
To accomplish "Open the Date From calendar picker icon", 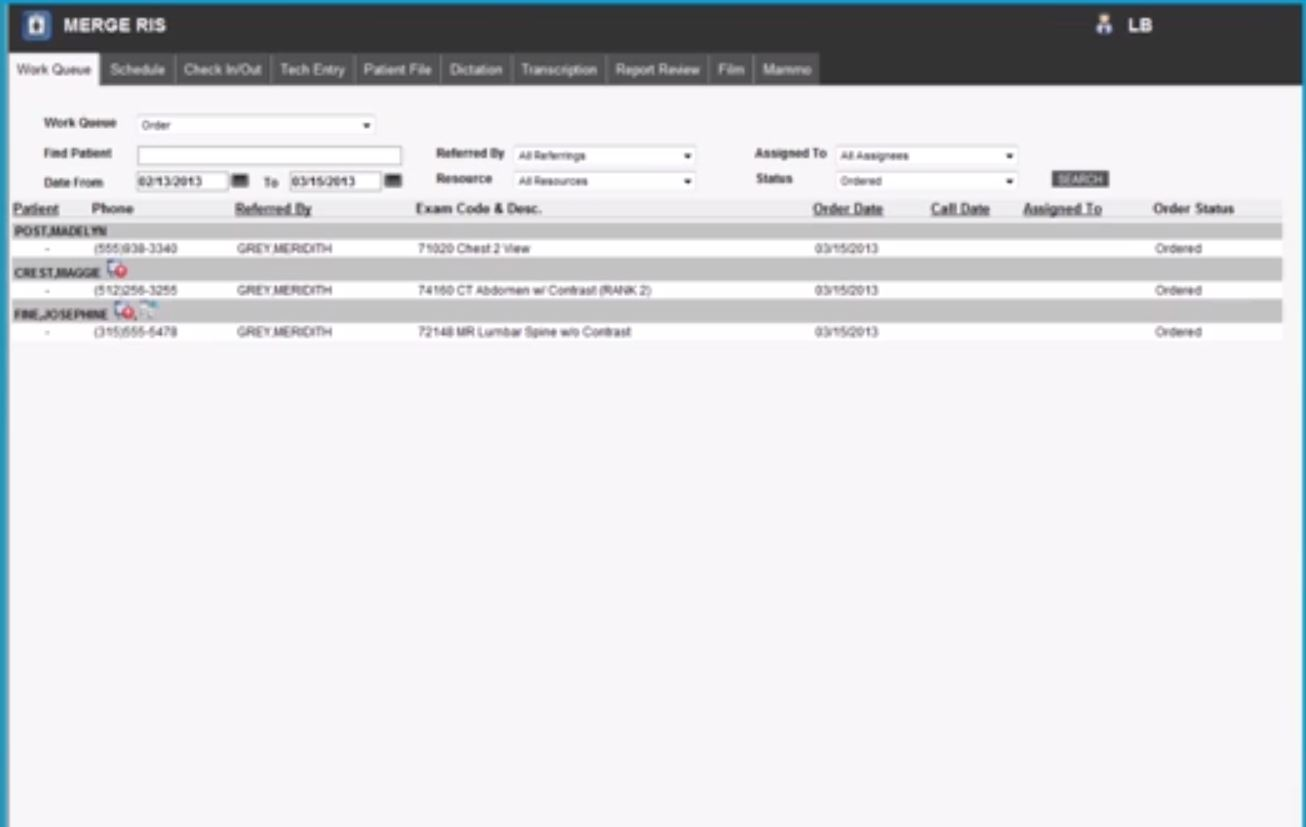I will (x=240, y=181).
